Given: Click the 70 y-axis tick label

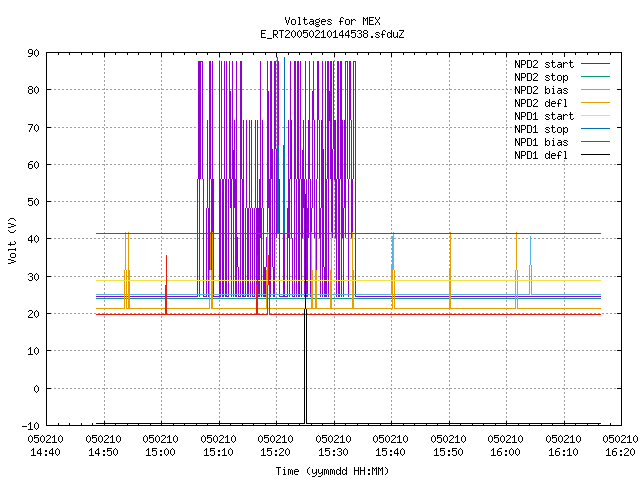Looking at the screenshot, I should point(33,128).
